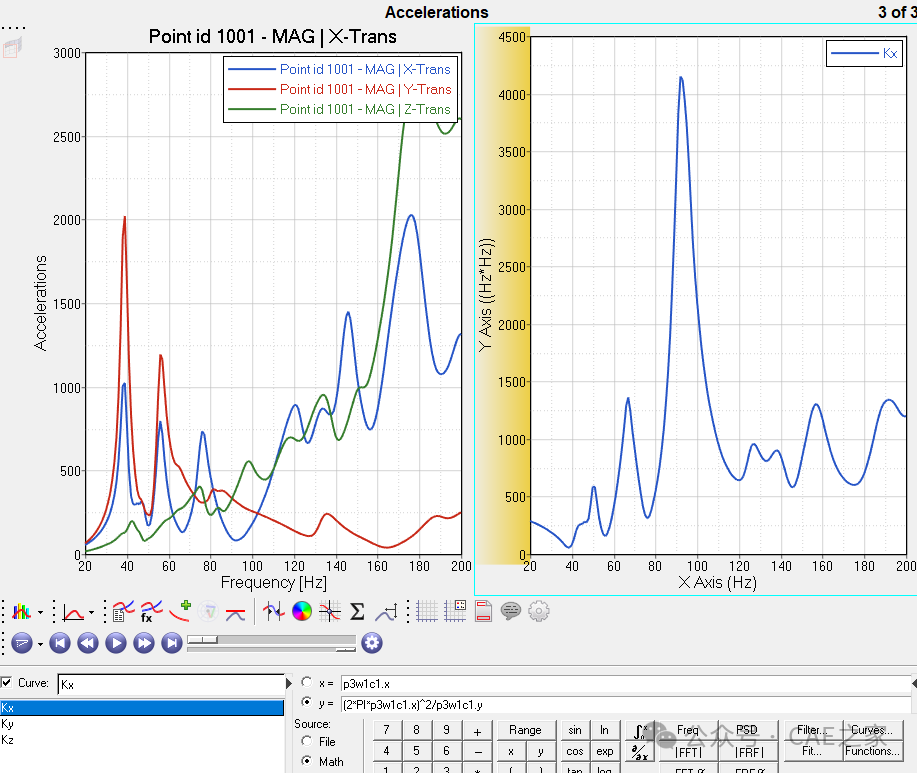Click the |FRF| button
This screenshot has height=773, width=917.
749,752
